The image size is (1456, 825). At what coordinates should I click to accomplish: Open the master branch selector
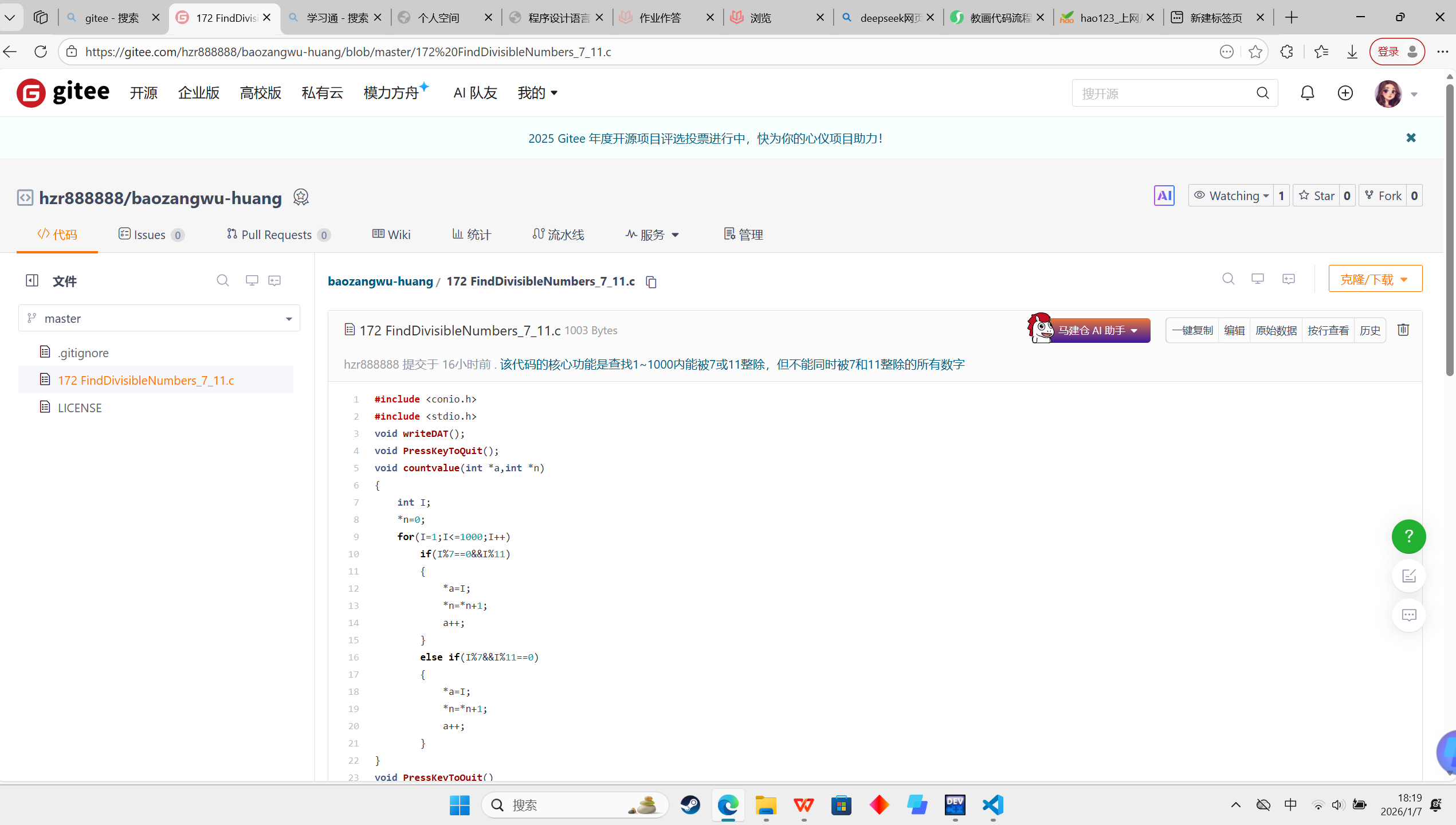159,318
